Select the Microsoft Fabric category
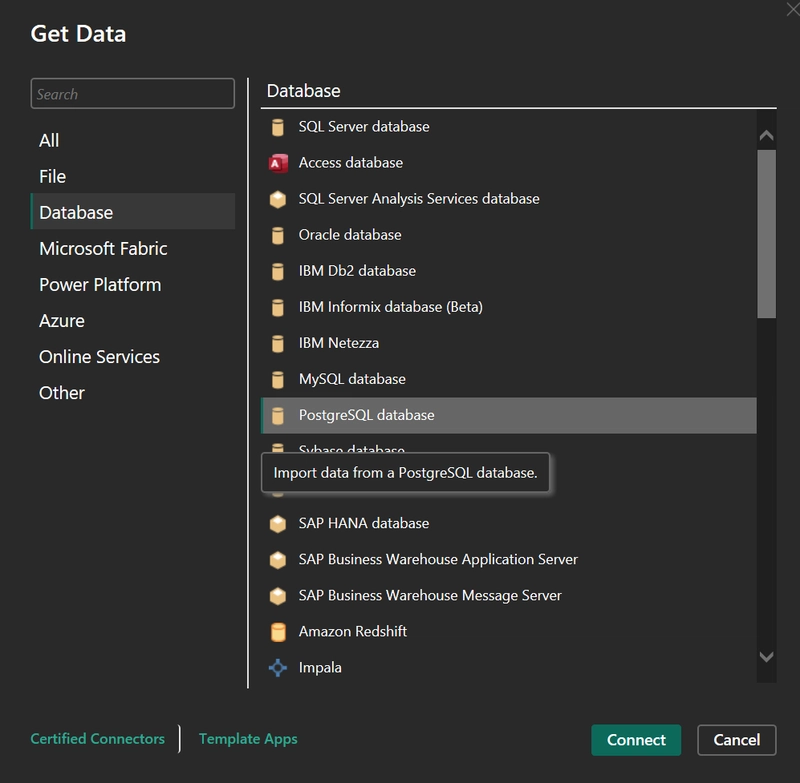 click(x=103, y=249)
